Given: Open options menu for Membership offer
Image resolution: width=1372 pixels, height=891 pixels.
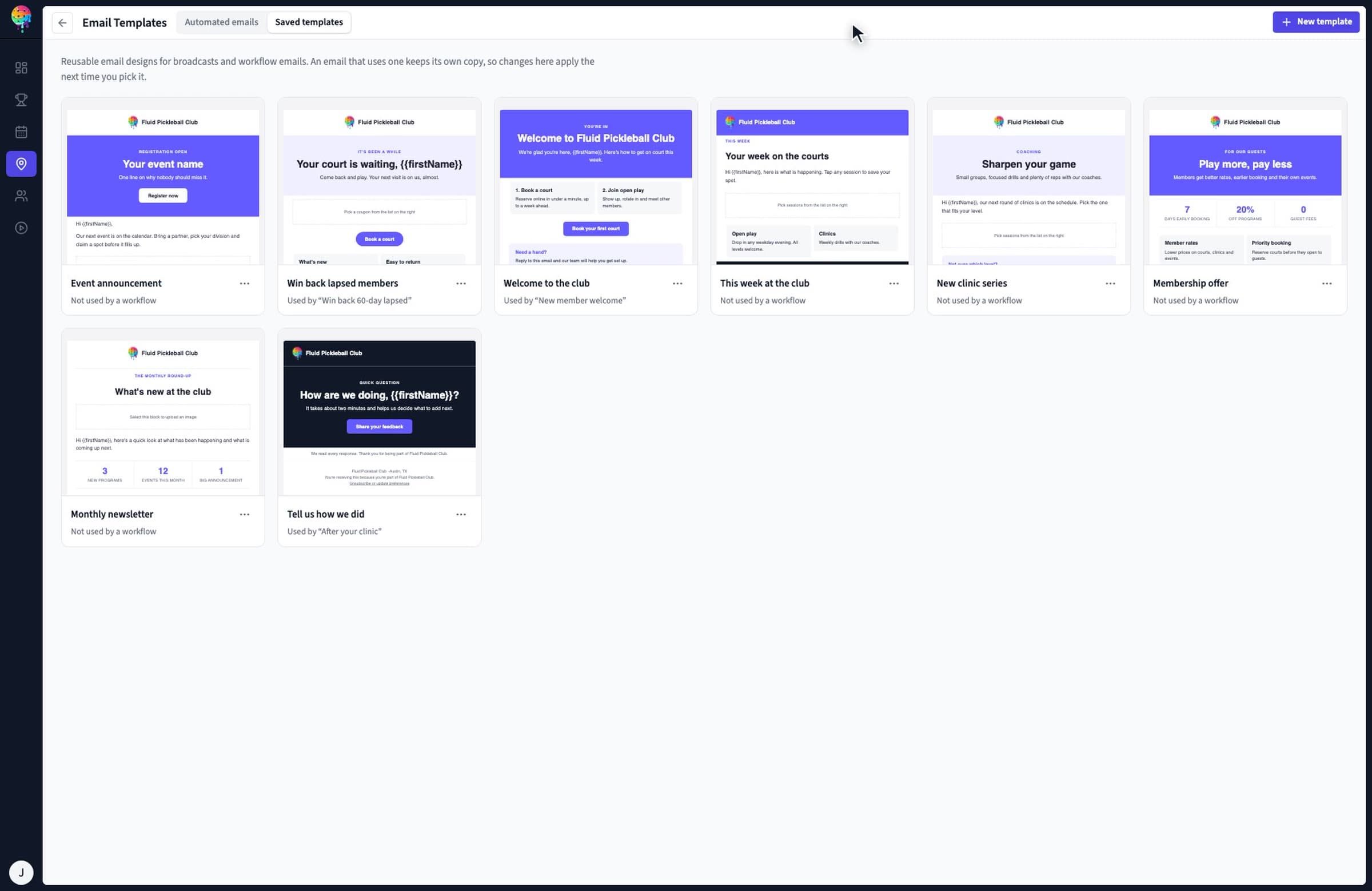Looking at the screenshot, I should (x=1326, y=283).
